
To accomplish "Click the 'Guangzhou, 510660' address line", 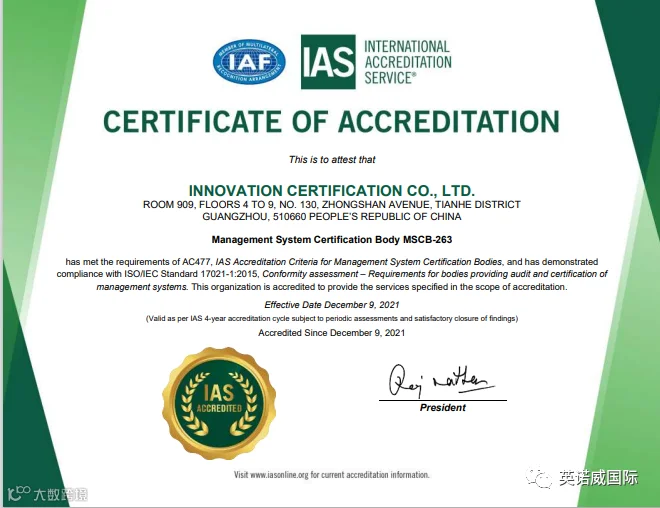I will 332,217.
